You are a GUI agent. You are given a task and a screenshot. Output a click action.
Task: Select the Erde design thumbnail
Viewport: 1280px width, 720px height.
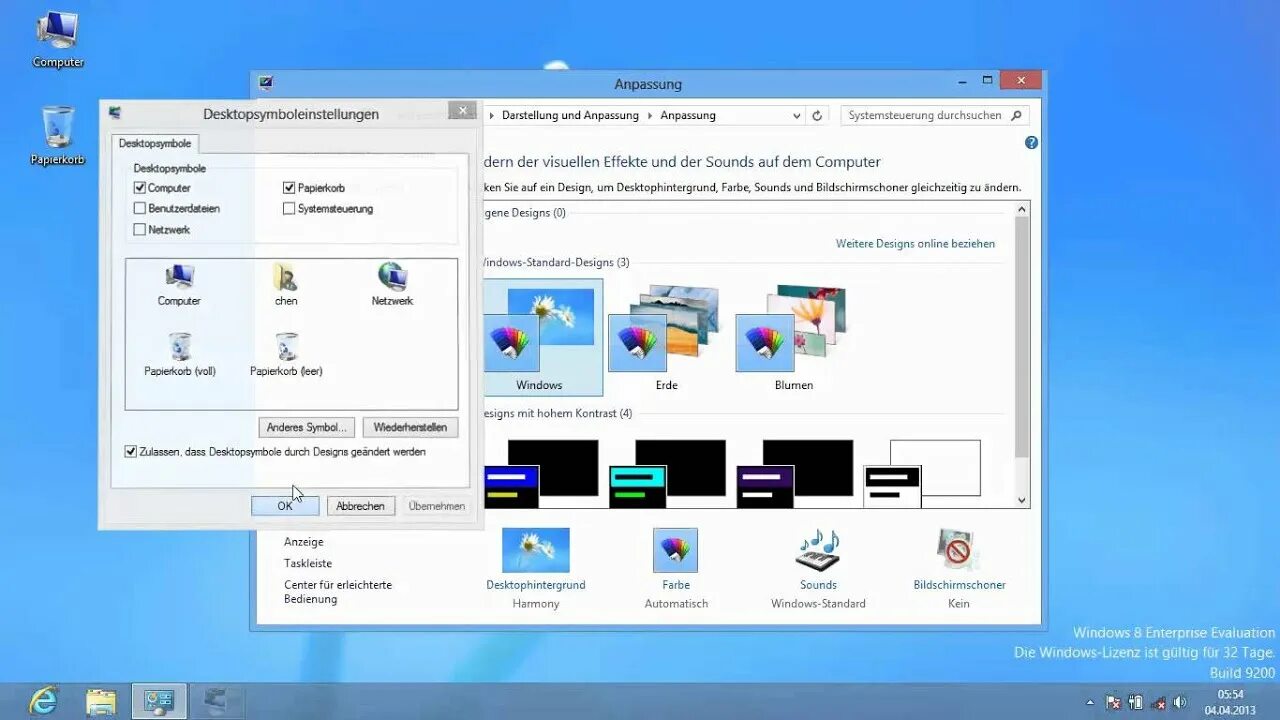(667, 338)
